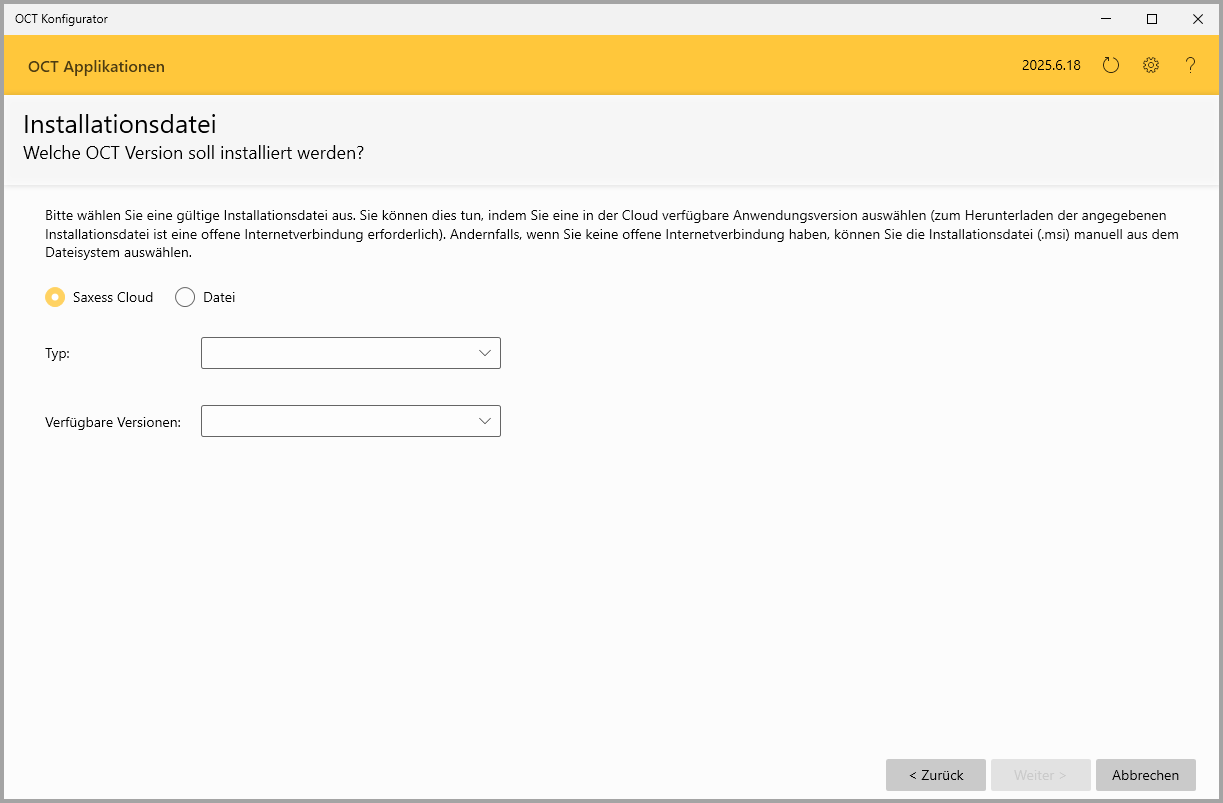Open help with the question mark icon

click(1190, 66)
